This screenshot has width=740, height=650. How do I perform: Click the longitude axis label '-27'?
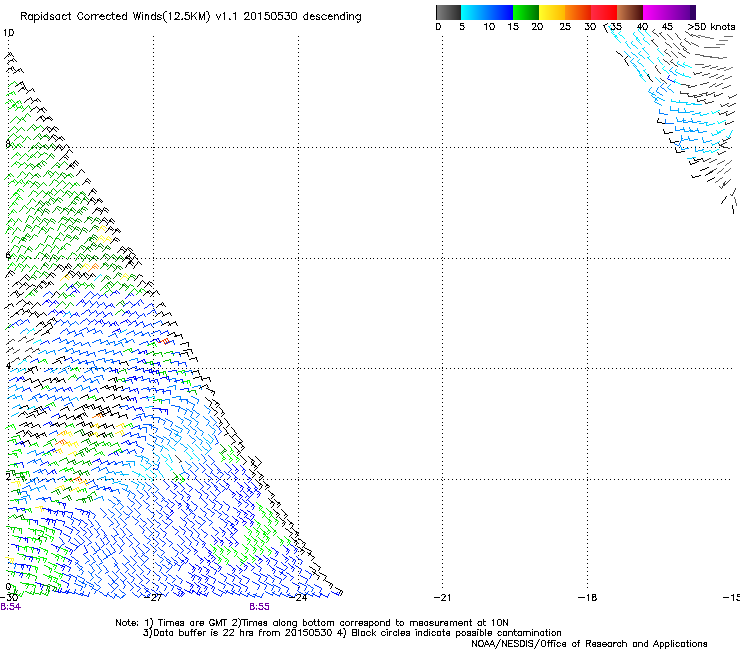(154, 598)
